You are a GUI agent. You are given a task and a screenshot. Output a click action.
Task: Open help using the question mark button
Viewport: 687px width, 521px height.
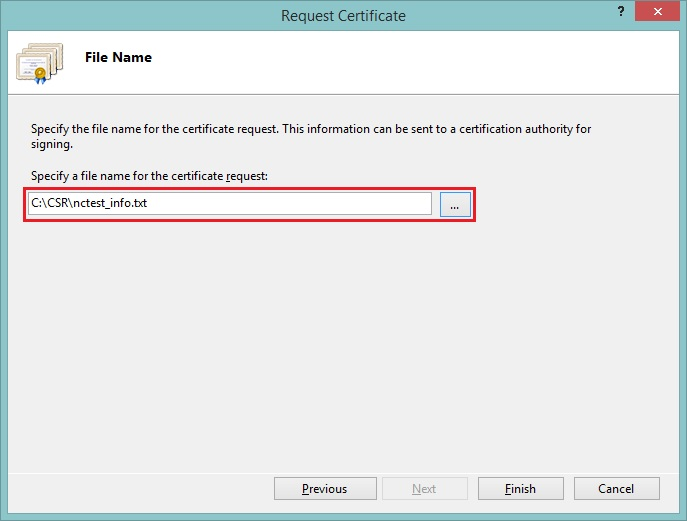(621, 13)
